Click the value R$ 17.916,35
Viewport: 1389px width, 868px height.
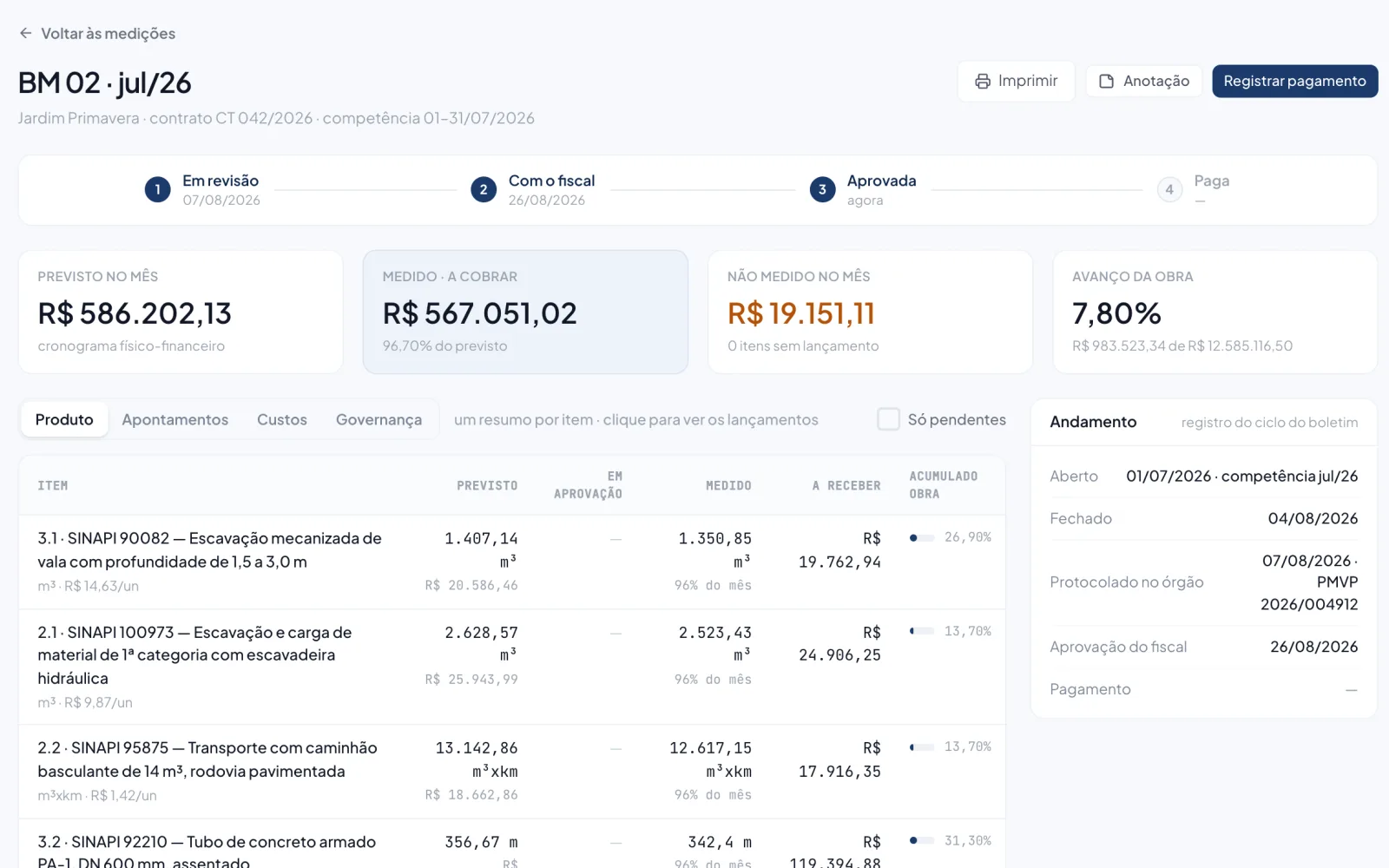[x=839, y=759]
